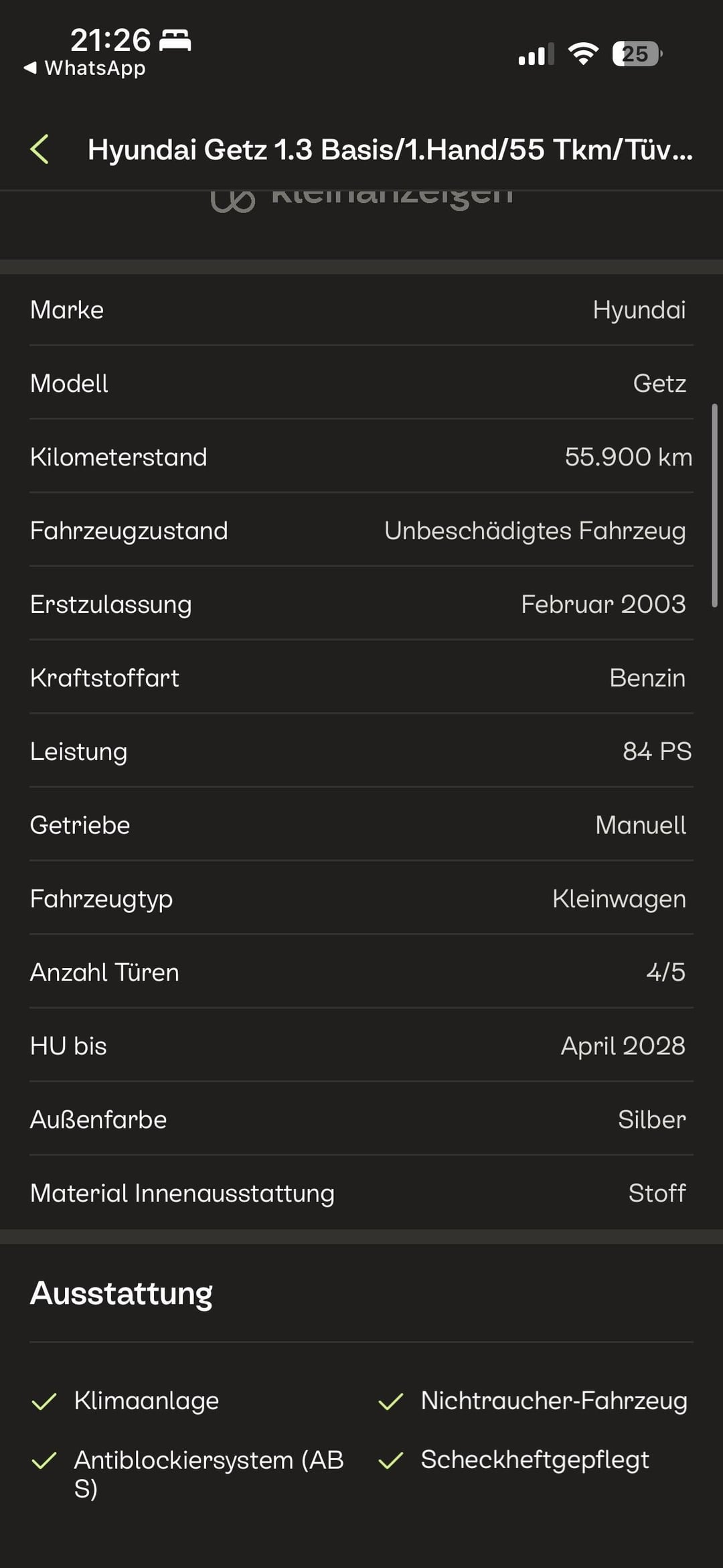Screen dimensions: 723x1568
Task: Tap the Kleinanzeigen logo icon
Action: tap(233, 199)
